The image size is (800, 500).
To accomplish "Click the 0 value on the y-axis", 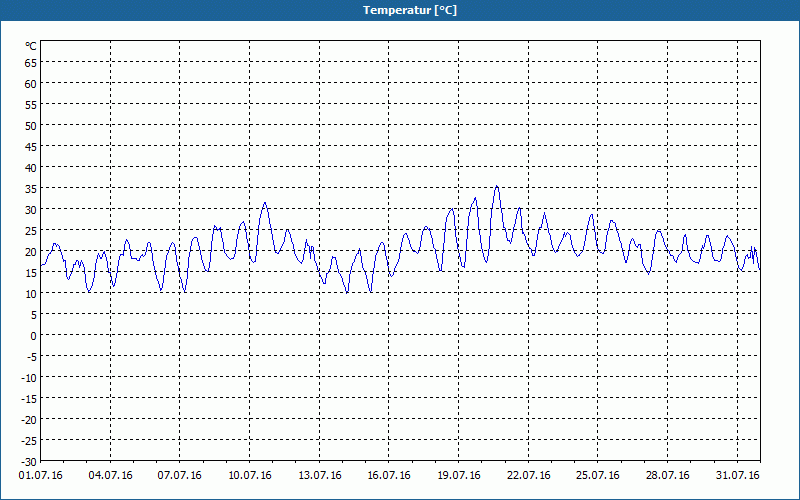I will pos(33,335).
